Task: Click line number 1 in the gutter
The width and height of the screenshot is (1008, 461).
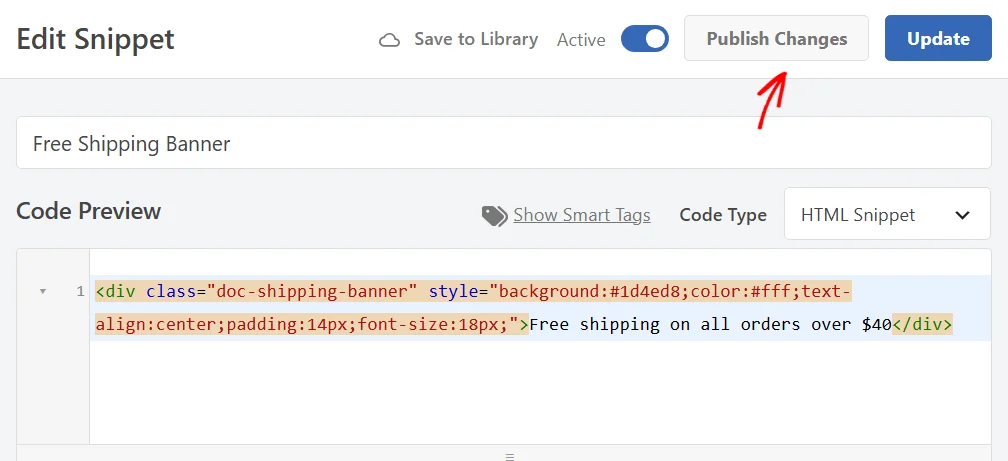Action: tap(80, 292)
